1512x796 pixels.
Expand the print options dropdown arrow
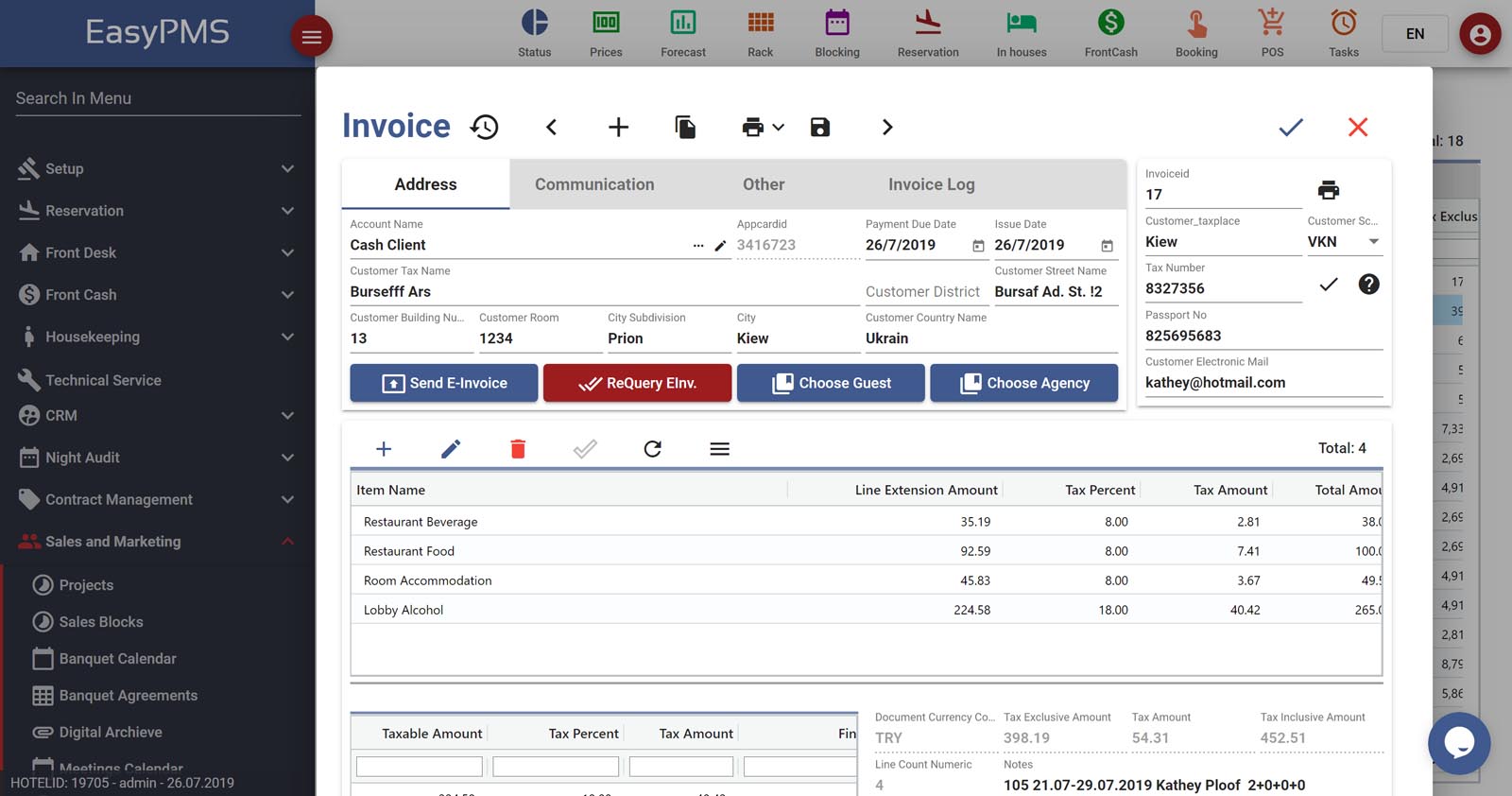(x=779, y=127)
